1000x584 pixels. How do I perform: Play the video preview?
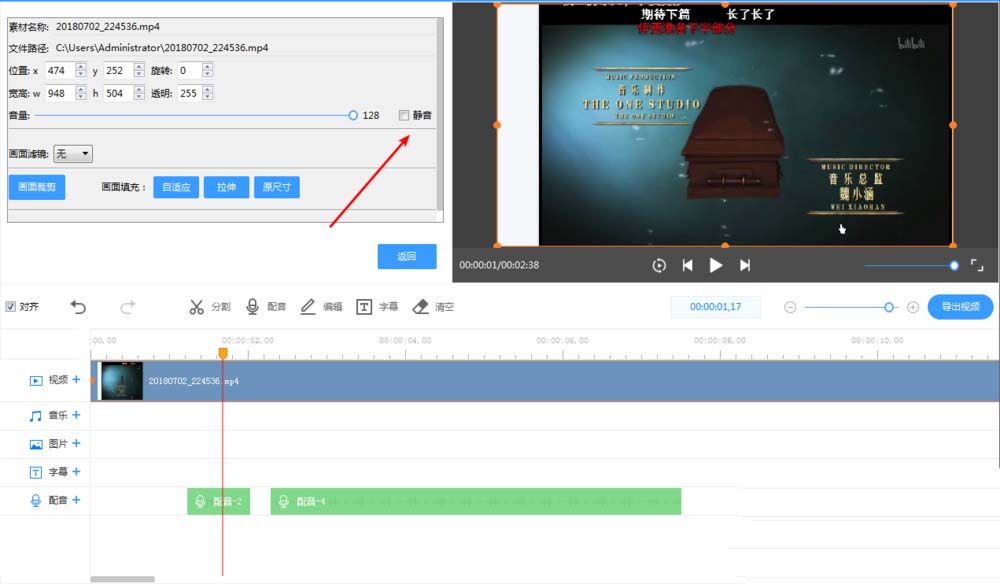click(x=716, y=265)
